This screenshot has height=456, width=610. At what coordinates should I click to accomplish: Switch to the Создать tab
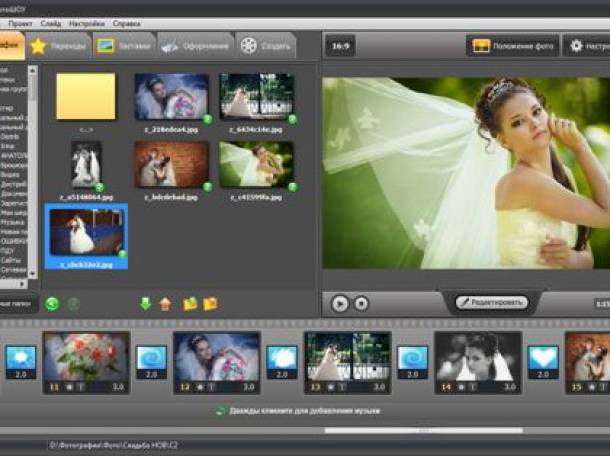tap(266, 46)
